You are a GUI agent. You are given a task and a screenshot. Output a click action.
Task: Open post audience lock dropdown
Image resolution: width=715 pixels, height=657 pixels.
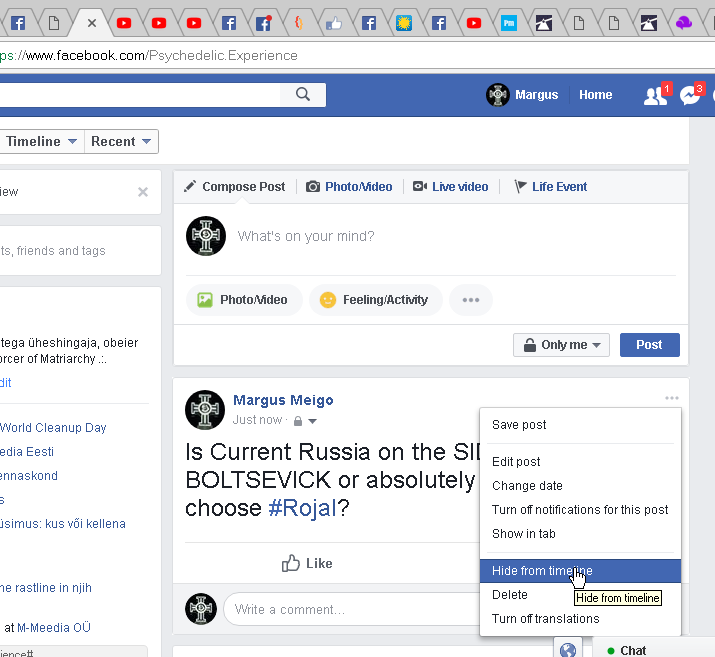click(305, 421)
